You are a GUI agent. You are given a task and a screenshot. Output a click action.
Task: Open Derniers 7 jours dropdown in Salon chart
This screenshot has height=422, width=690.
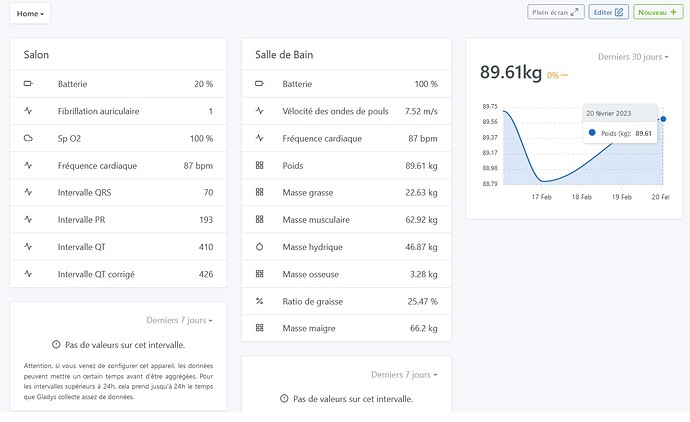point(179,320)
